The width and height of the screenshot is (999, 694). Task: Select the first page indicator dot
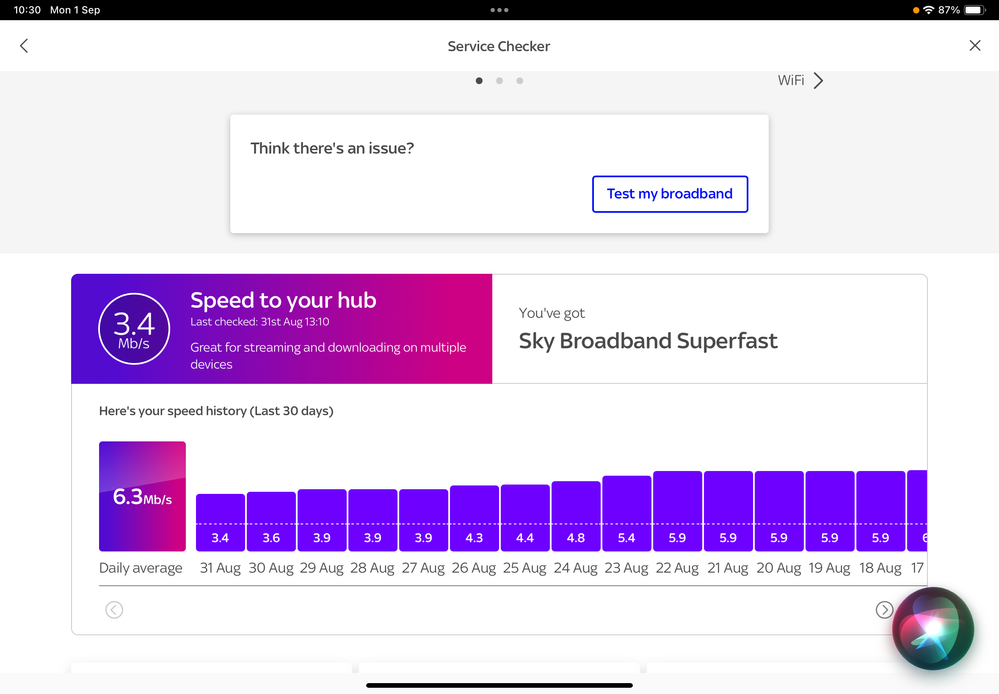[479, 81]
